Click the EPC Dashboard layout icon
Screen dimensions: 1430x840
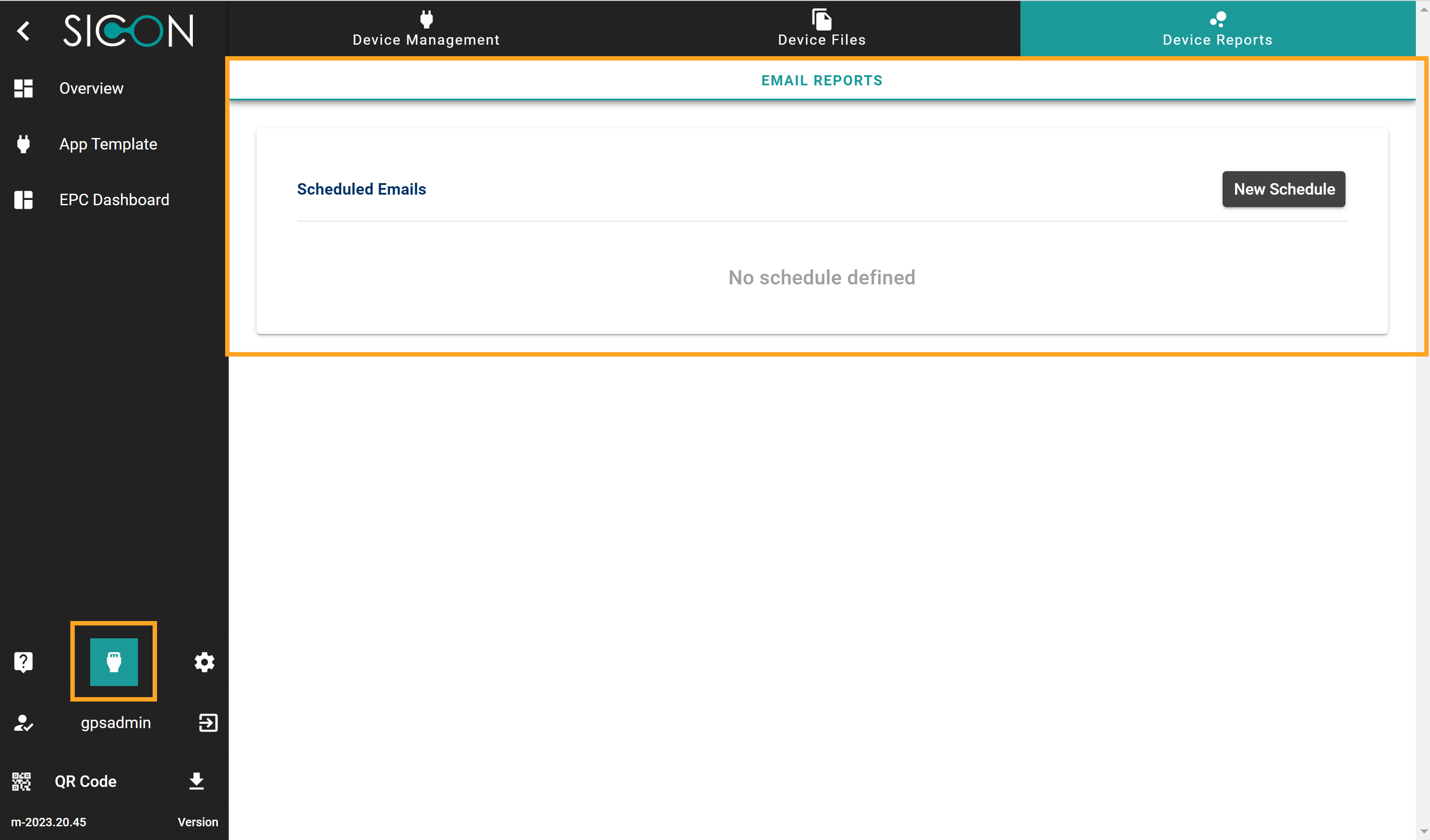23,200
